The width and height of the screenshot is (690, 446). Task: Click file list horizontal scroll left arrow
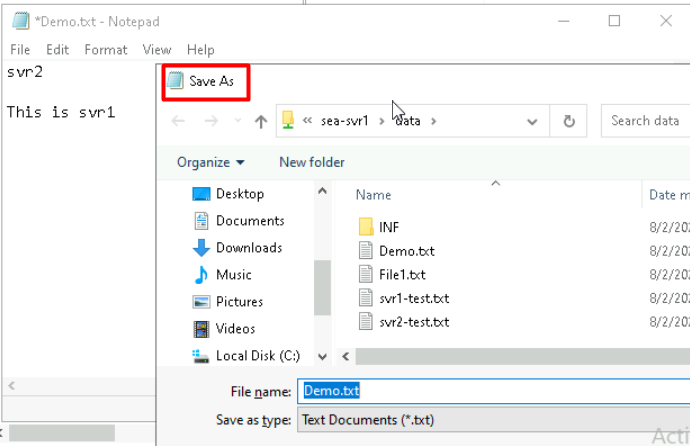(346, 357)
